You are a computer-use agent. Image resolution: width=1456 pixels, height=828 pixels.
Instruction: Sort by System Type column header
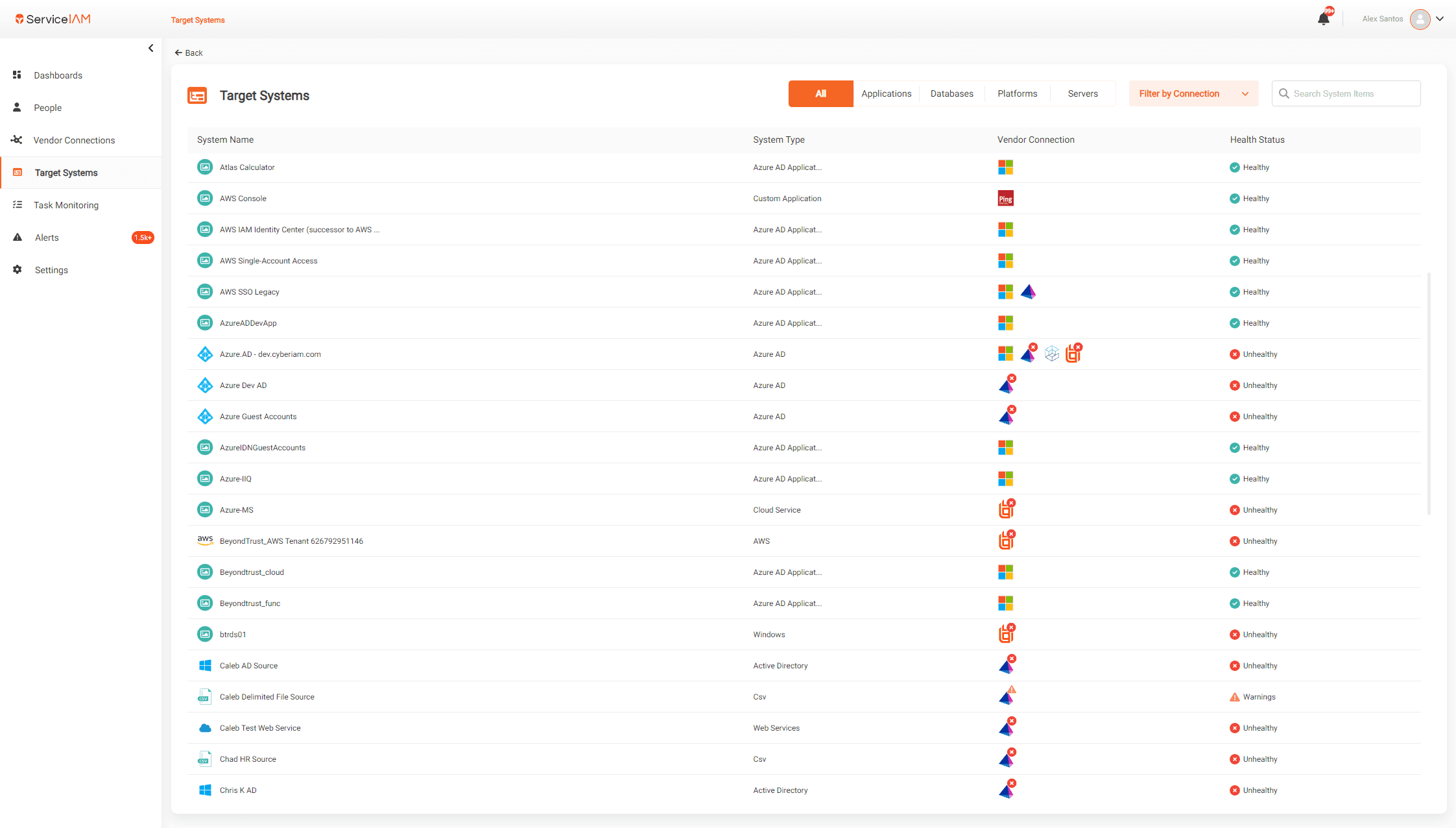click(778, 140)
